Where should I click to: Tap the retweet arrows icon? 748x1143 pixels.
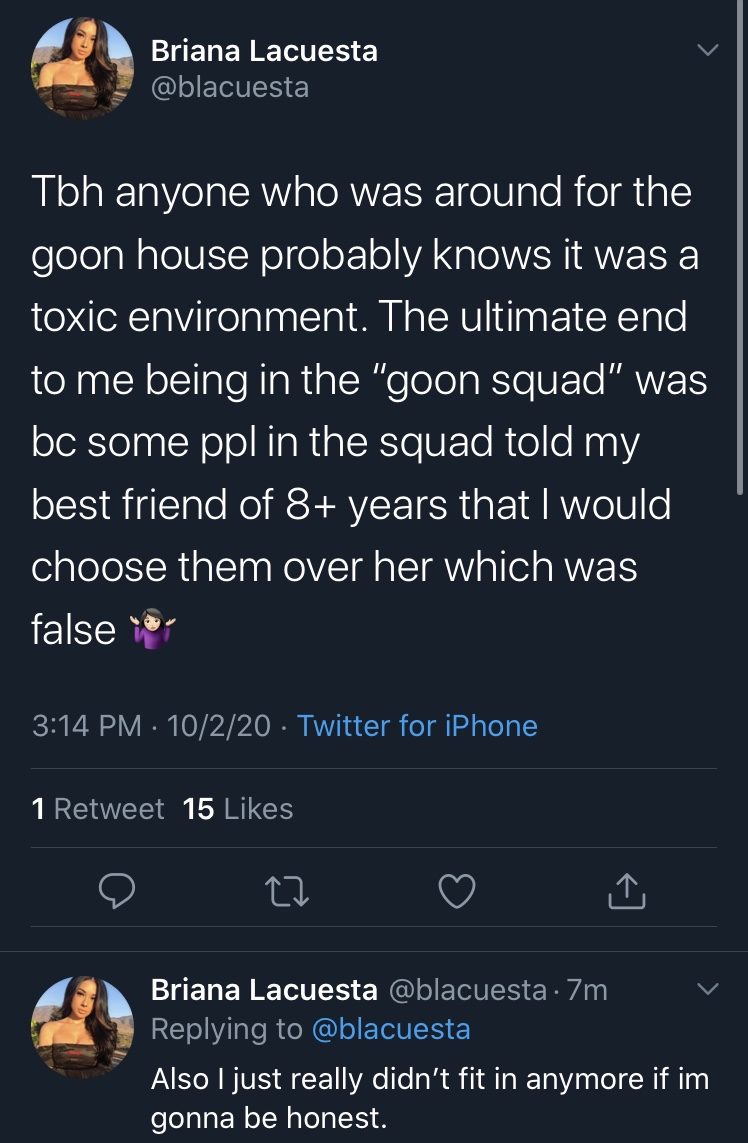(x=287, y=892)
